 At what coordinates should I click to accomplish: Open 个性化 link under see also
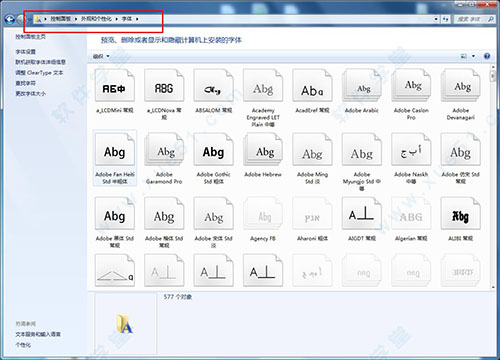[x=23, y=345]
